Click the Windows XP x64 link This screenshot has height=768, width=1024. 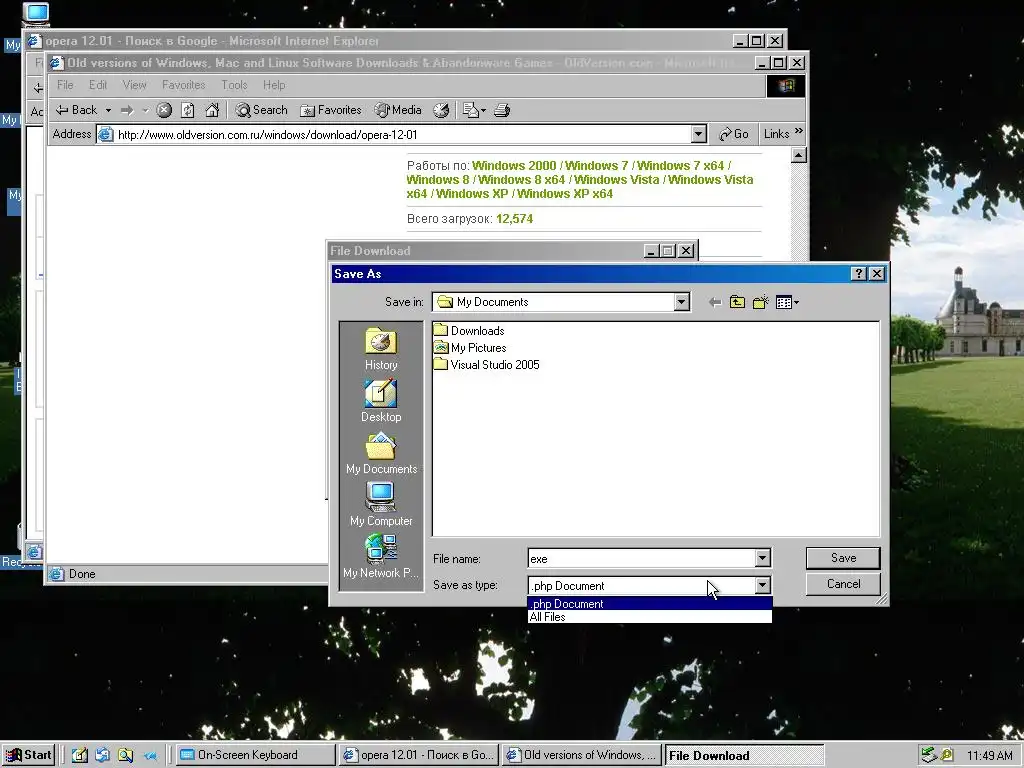(x=565, y=193)
